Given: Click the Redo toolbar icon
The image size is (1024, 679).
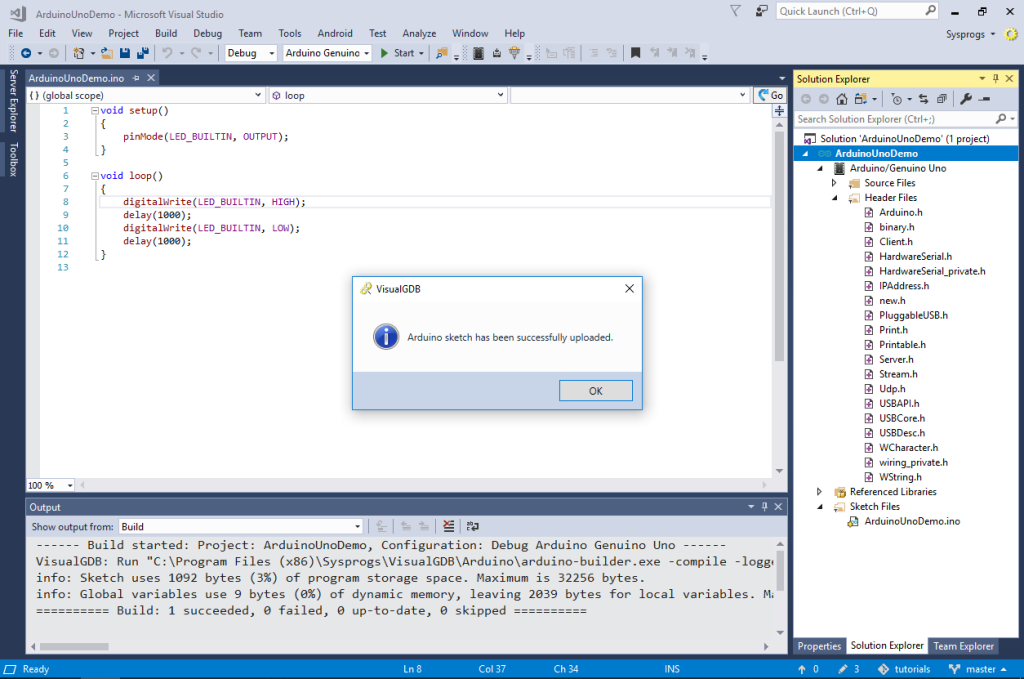Looking at the screenshot, I should click(x=195, y=53).
